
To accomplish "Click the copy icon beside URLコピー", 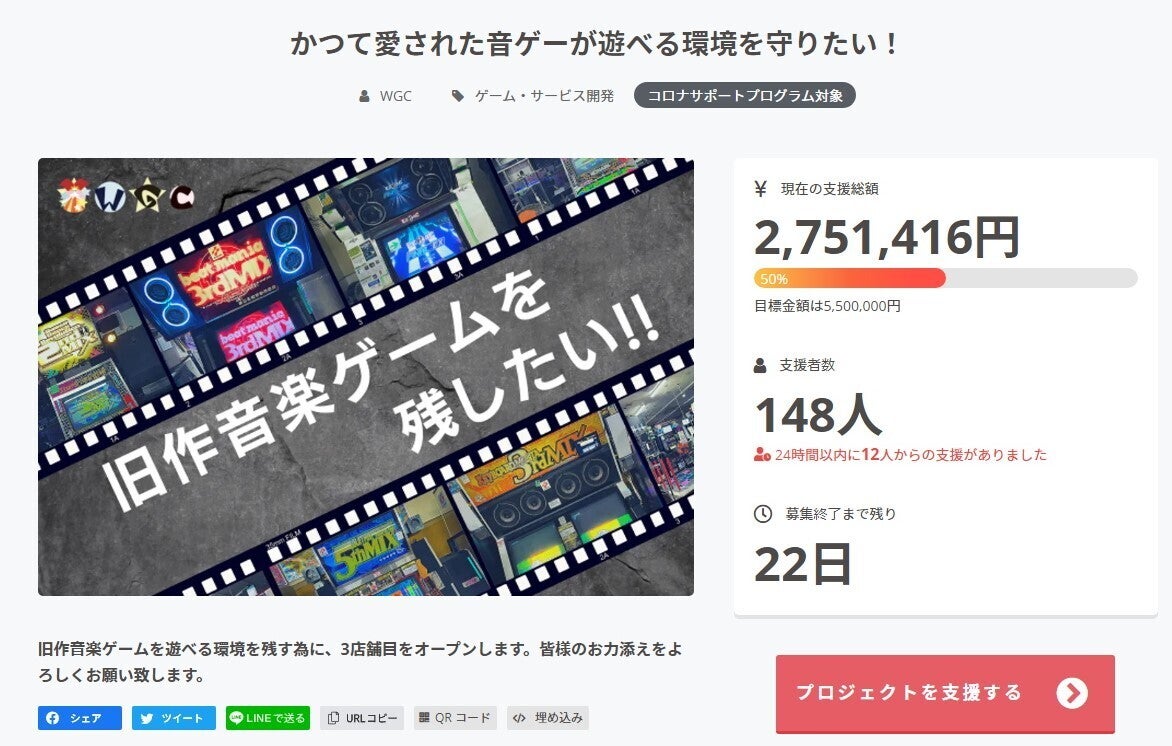I will click(x=333, y=718).
